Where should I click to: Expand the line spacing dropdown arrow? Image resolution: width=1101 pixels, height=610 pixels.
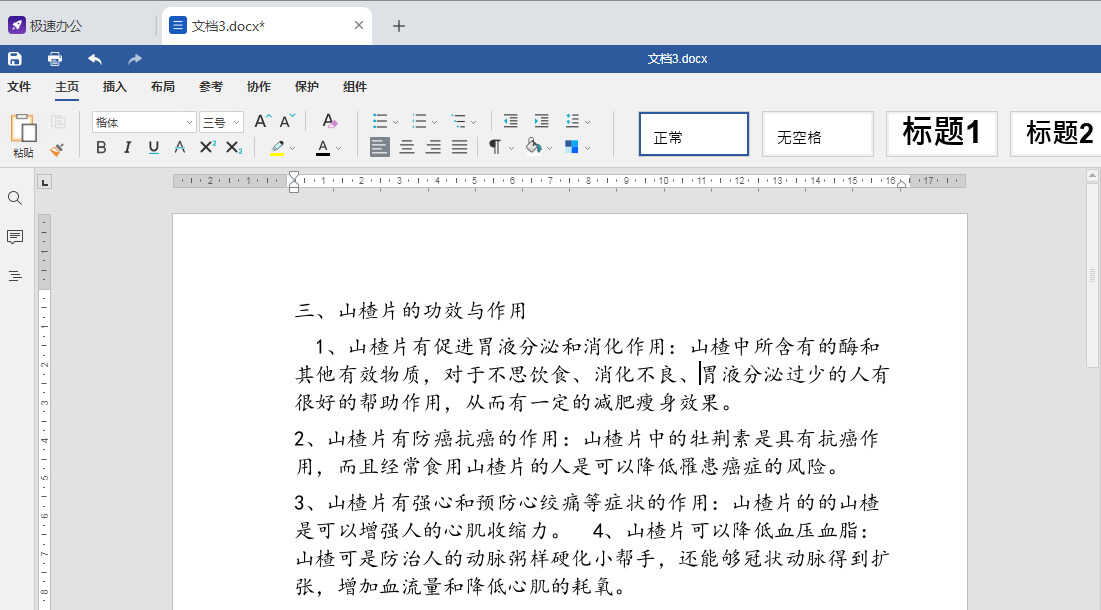coord(588,123)
